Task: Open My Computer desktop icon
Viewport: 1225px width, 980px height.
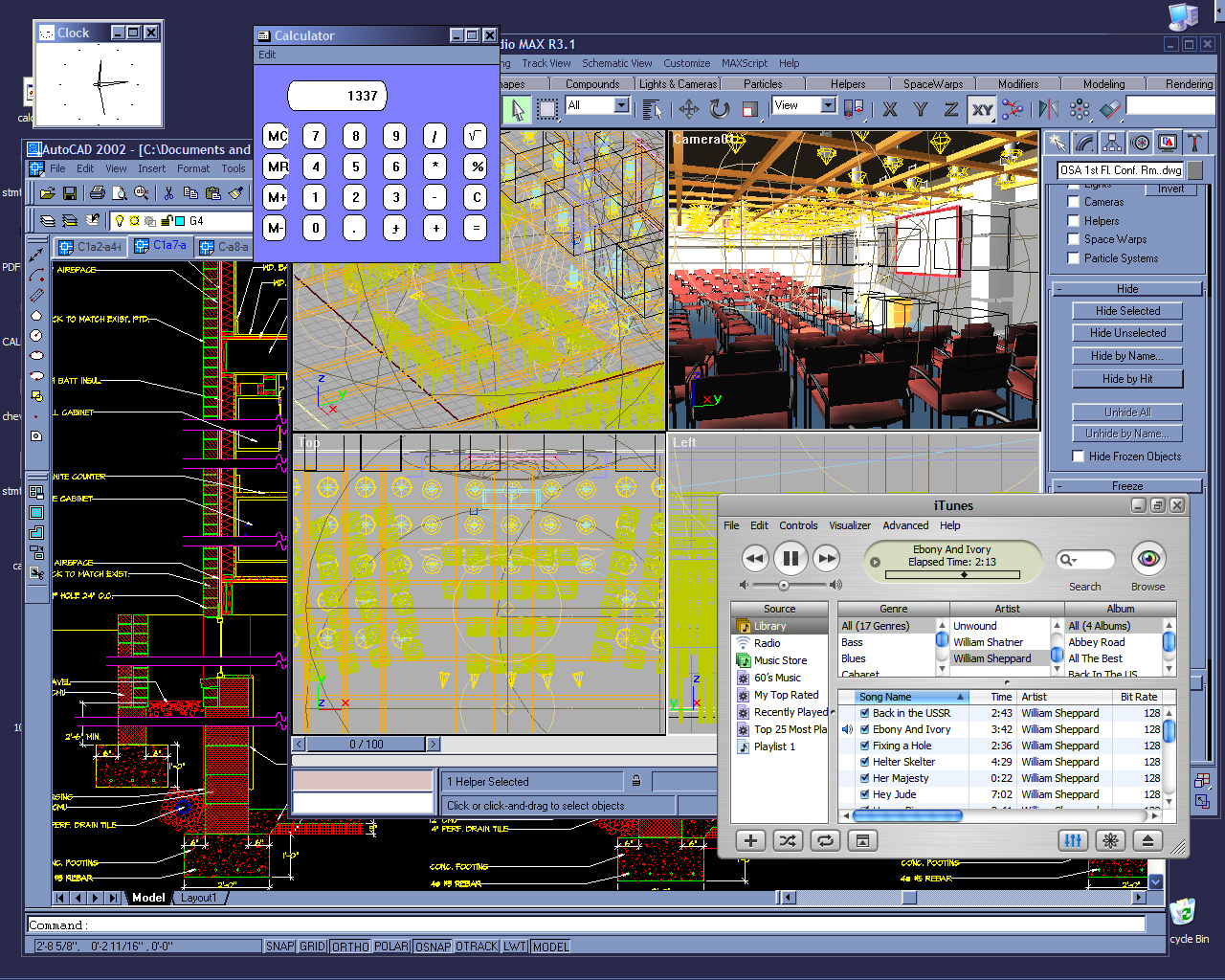Action: [x=1184, y=17]
